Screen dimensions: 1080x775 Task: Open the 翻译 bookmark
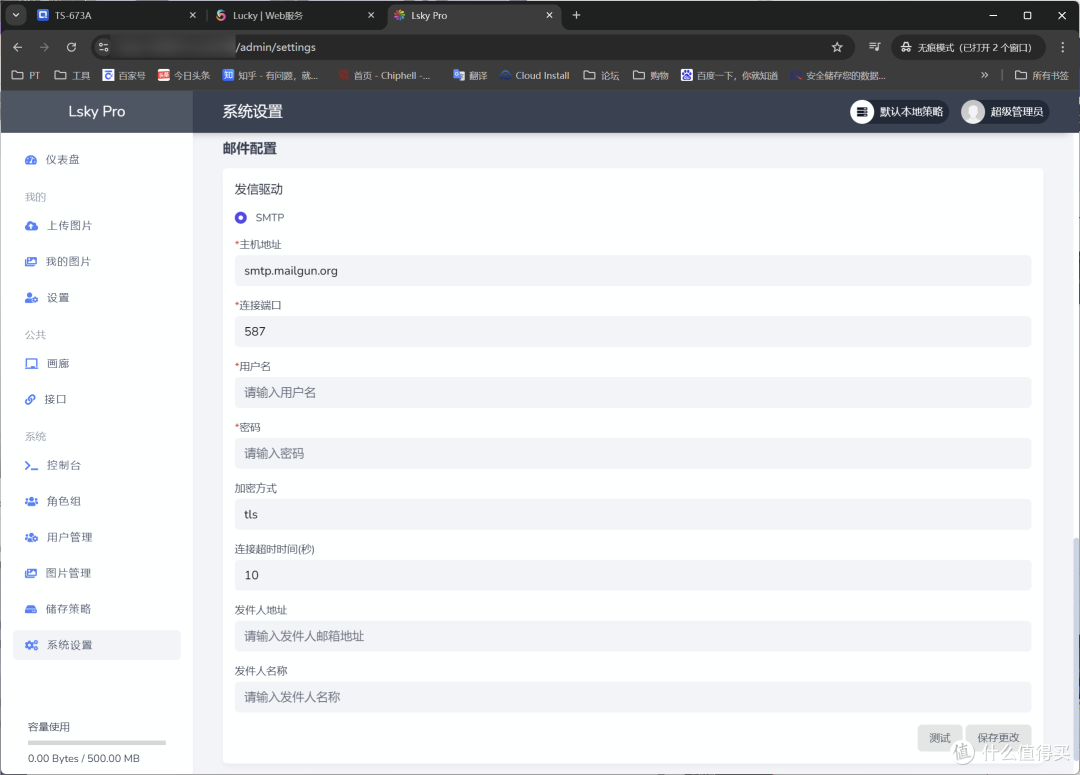[470, 76]
